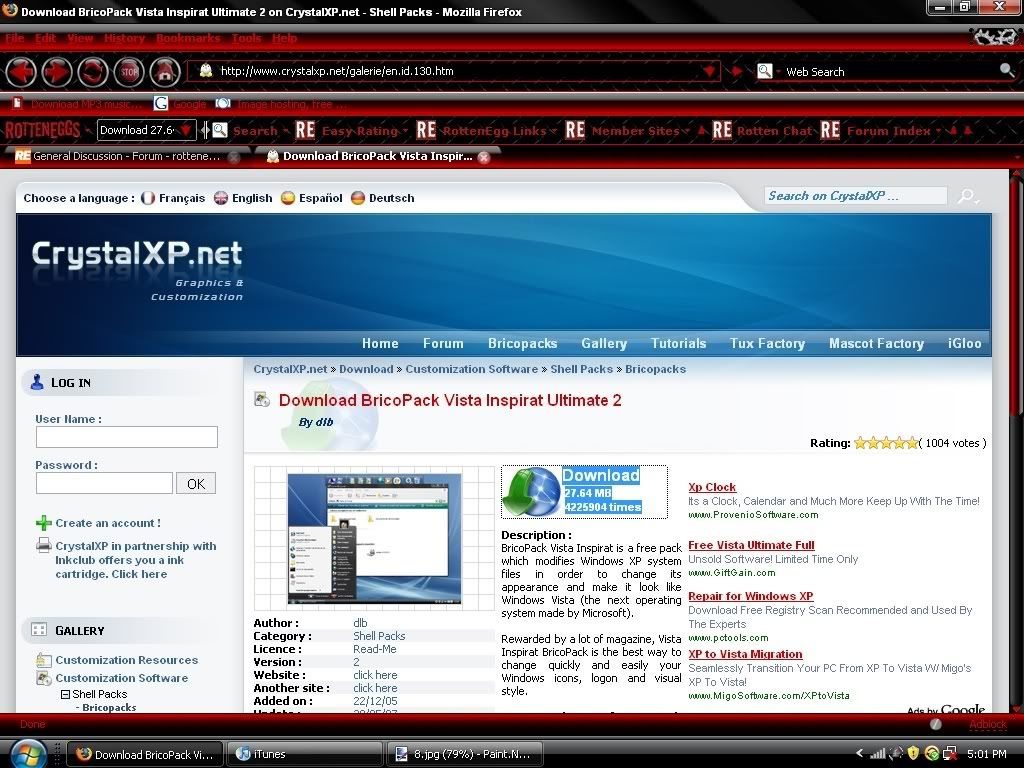Click the browser Forward arrow button
Screen dimensions: 1024x768
point(57,71)
